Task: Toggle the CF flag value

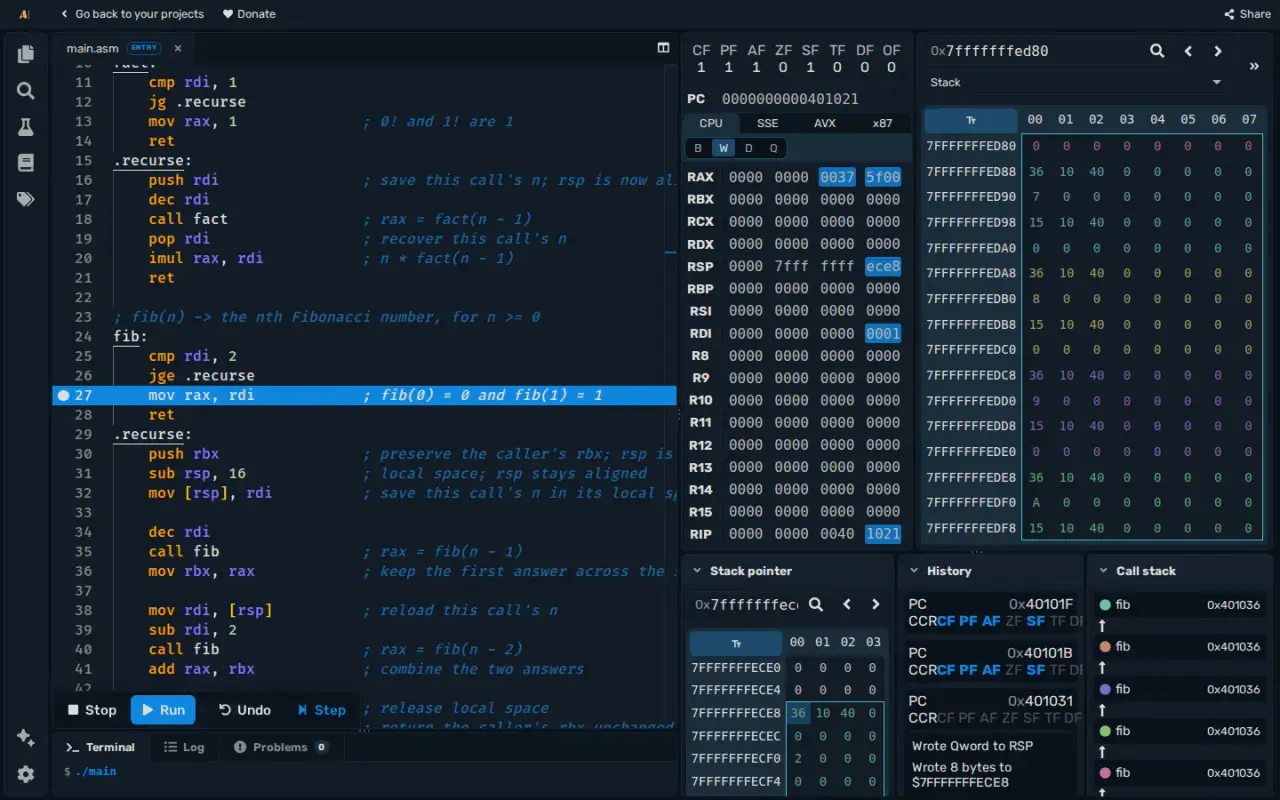Action: pyautogui.click(x=701, y=68)
